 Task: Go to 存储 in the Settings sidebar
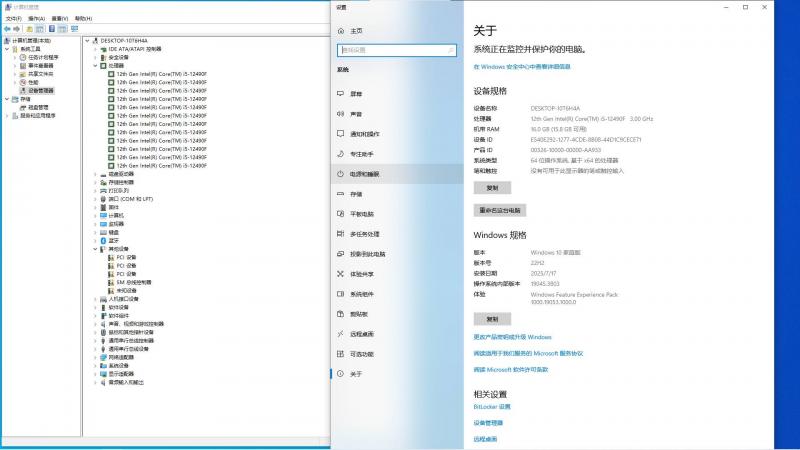point(397,194)
